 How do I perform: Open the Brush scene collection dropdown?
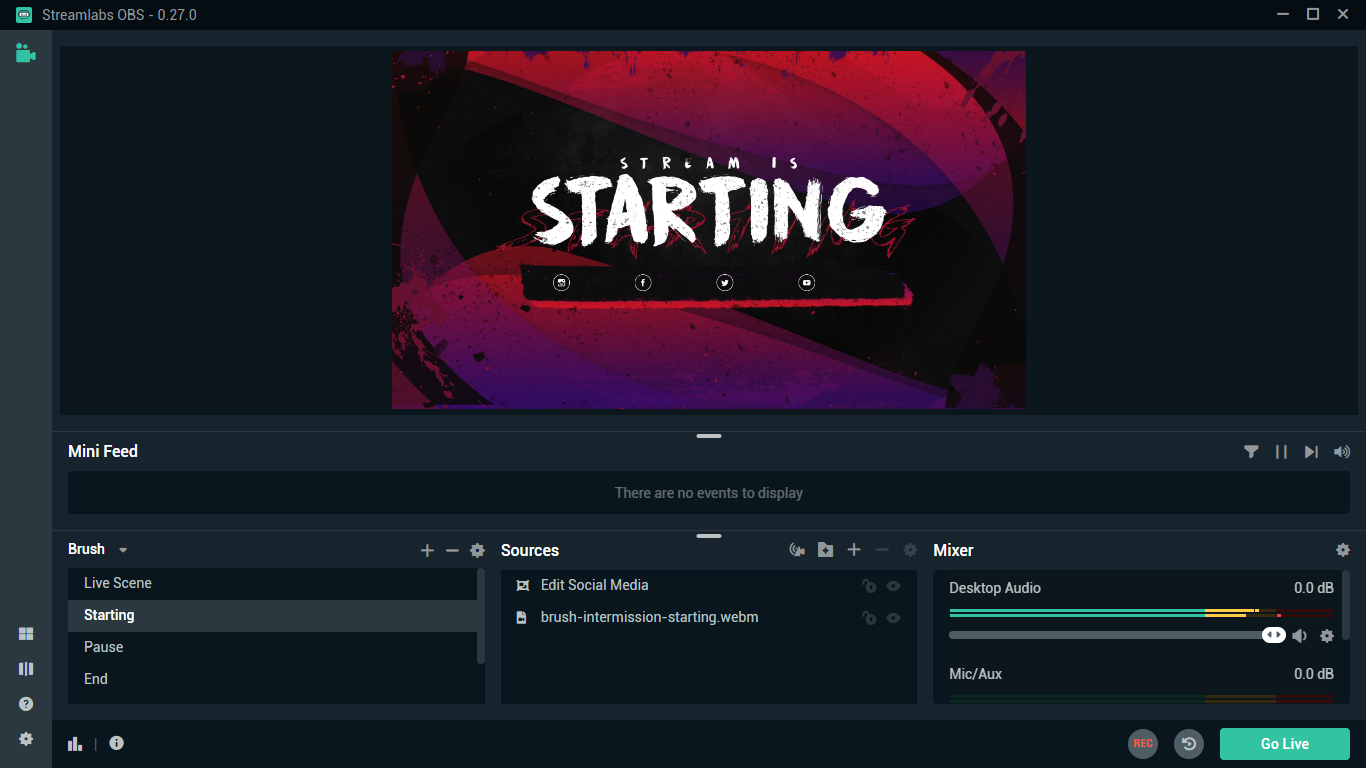(x=98, y=549)
